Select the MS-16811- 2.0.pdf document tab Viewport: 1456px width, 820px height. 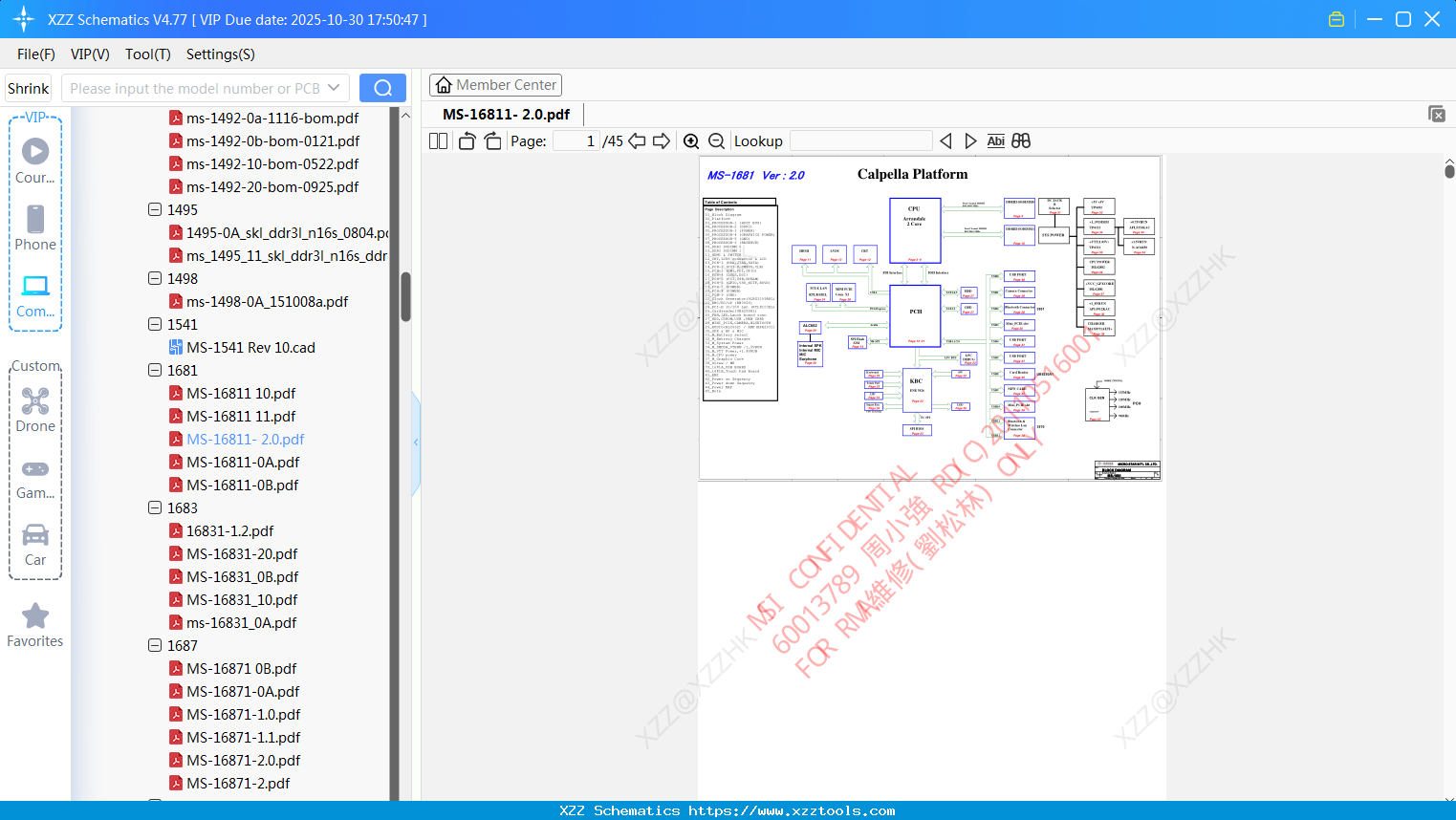tap(507, 114)
